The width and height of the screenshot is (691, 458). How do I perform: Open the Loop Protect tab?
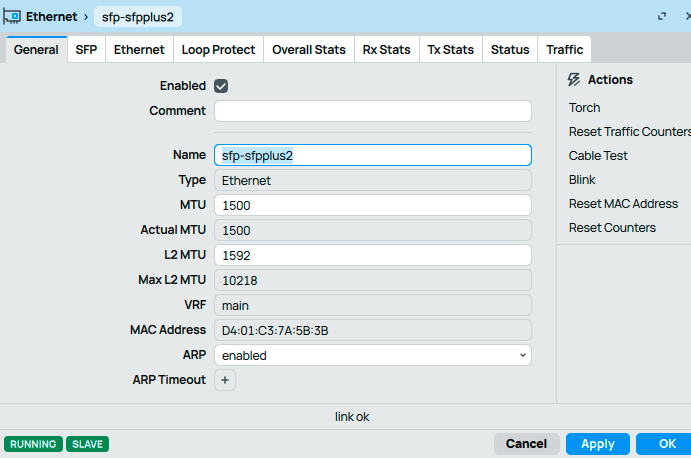tap(218, 50)
